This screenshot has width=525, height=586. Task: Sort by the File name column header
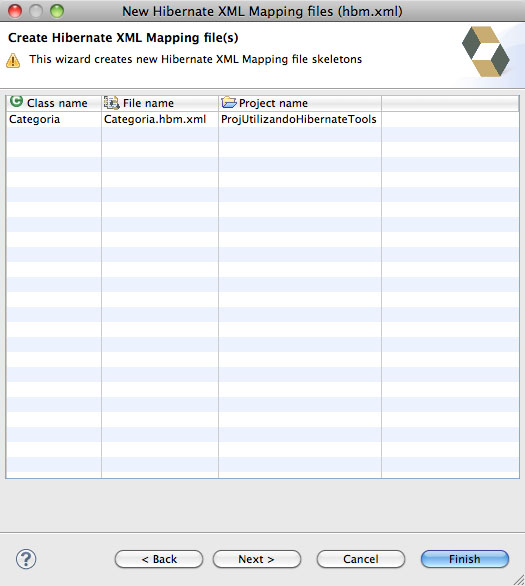160,103
